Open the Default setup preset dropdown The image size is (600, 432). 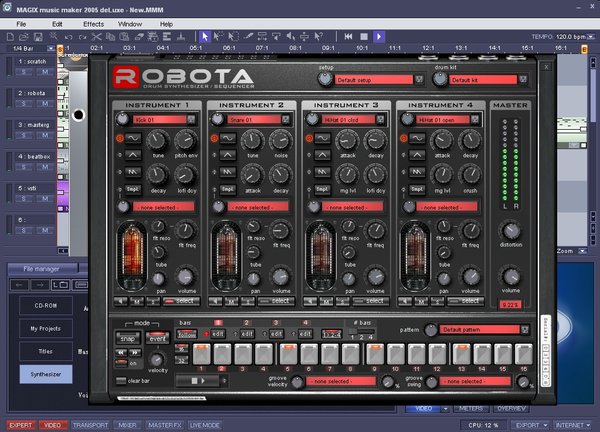point(419,80)
